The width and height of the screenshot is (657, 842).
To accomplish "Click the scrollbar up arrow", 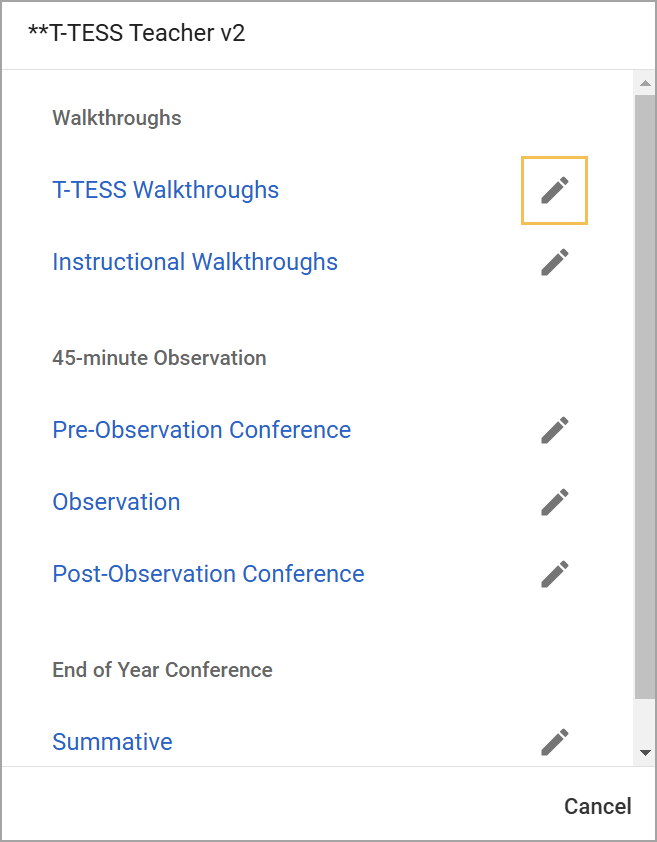I will [645, 83].
